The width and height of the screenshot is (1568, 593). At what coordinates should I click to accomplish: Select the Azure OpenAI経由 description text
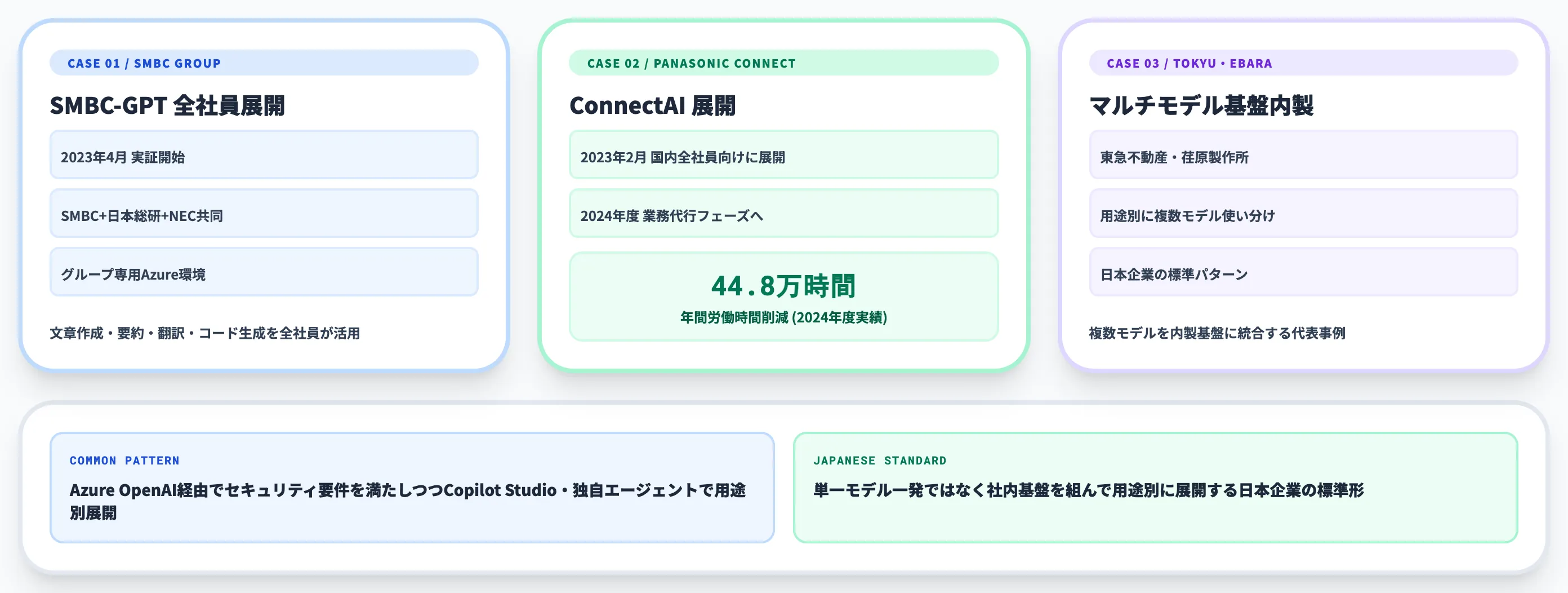click(x=407, y=502)
